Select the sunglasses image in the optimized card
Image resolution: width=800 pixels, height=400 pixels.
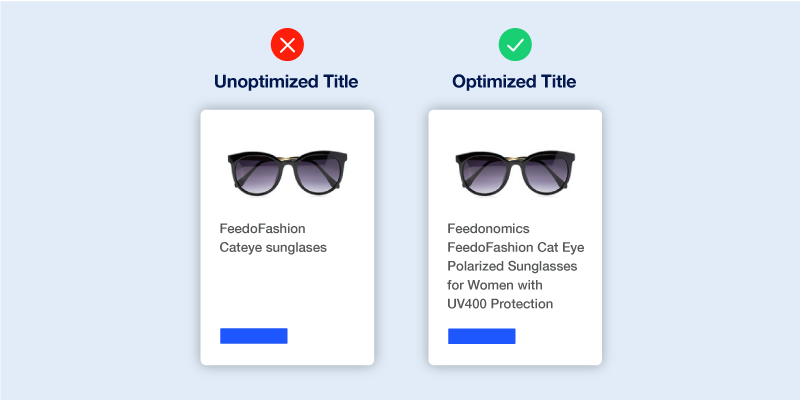515,172
